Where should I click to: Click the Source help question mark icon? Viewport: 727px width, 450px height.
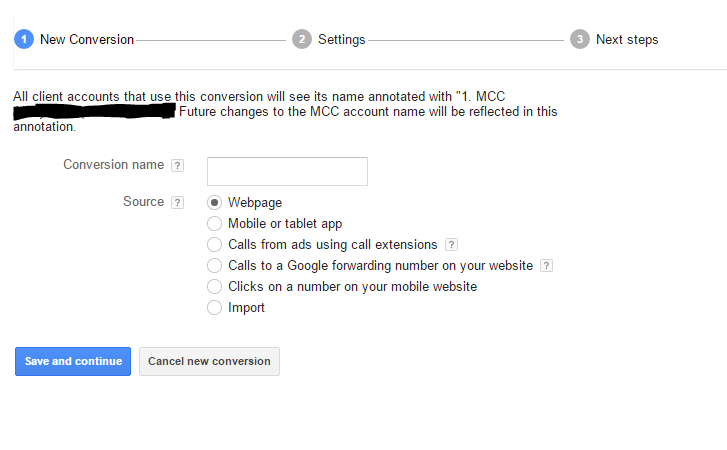coord(177,202)
